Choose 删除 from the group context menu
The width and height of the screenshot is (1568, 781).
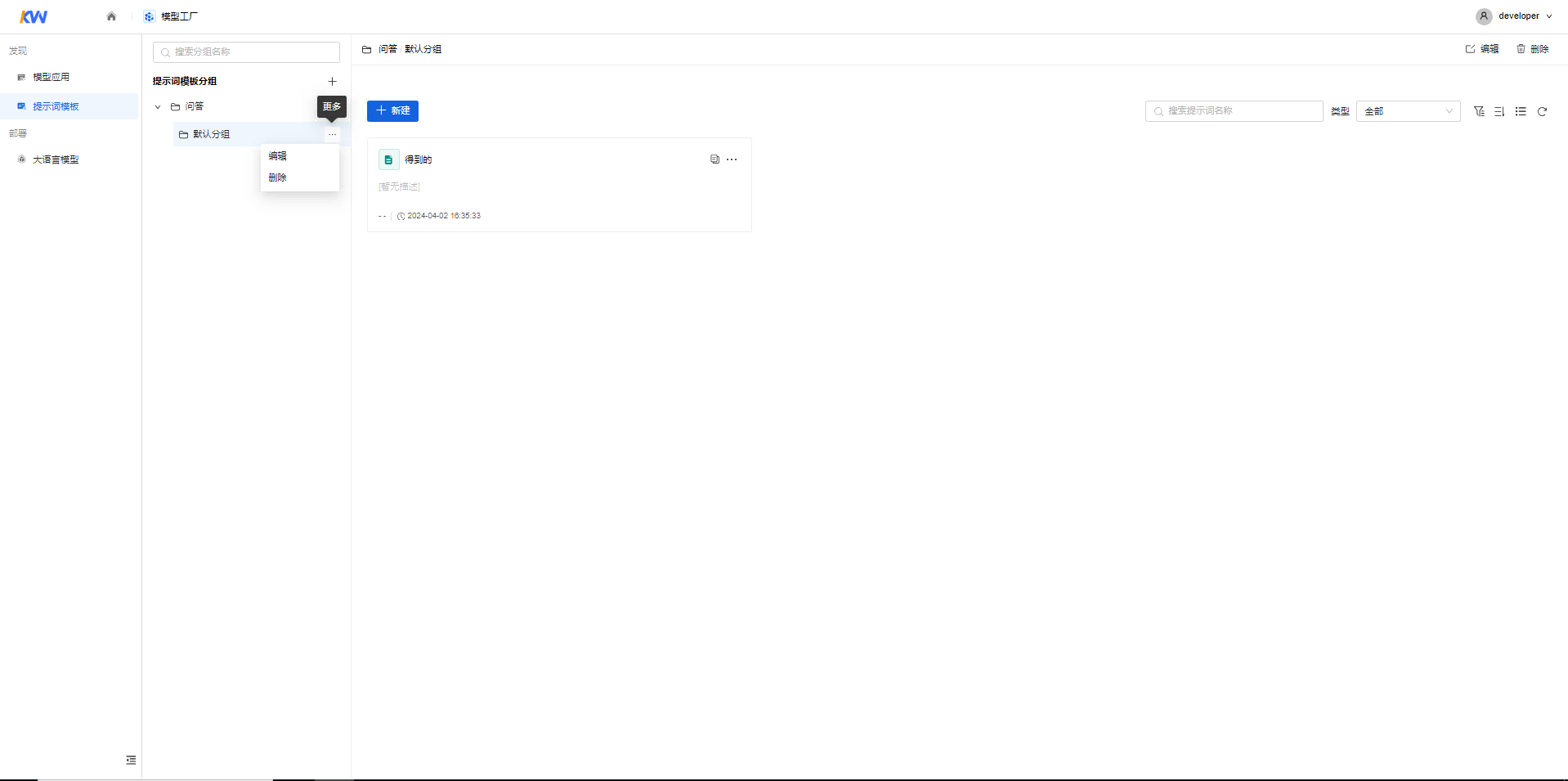(x=278, y=177)
